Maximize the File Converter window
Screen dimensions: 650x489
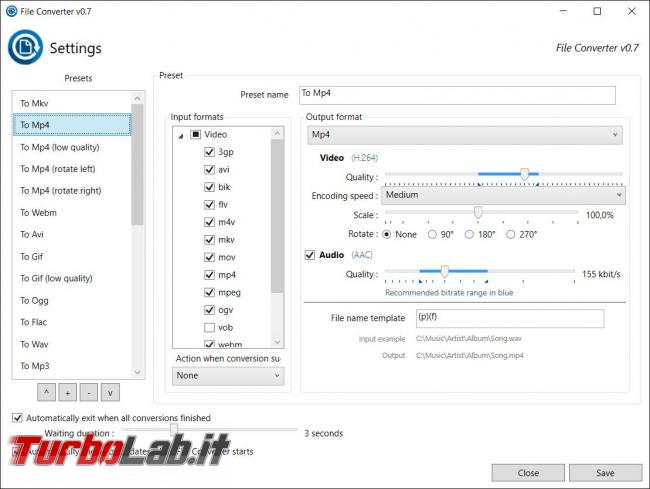(x=597, y=11)
